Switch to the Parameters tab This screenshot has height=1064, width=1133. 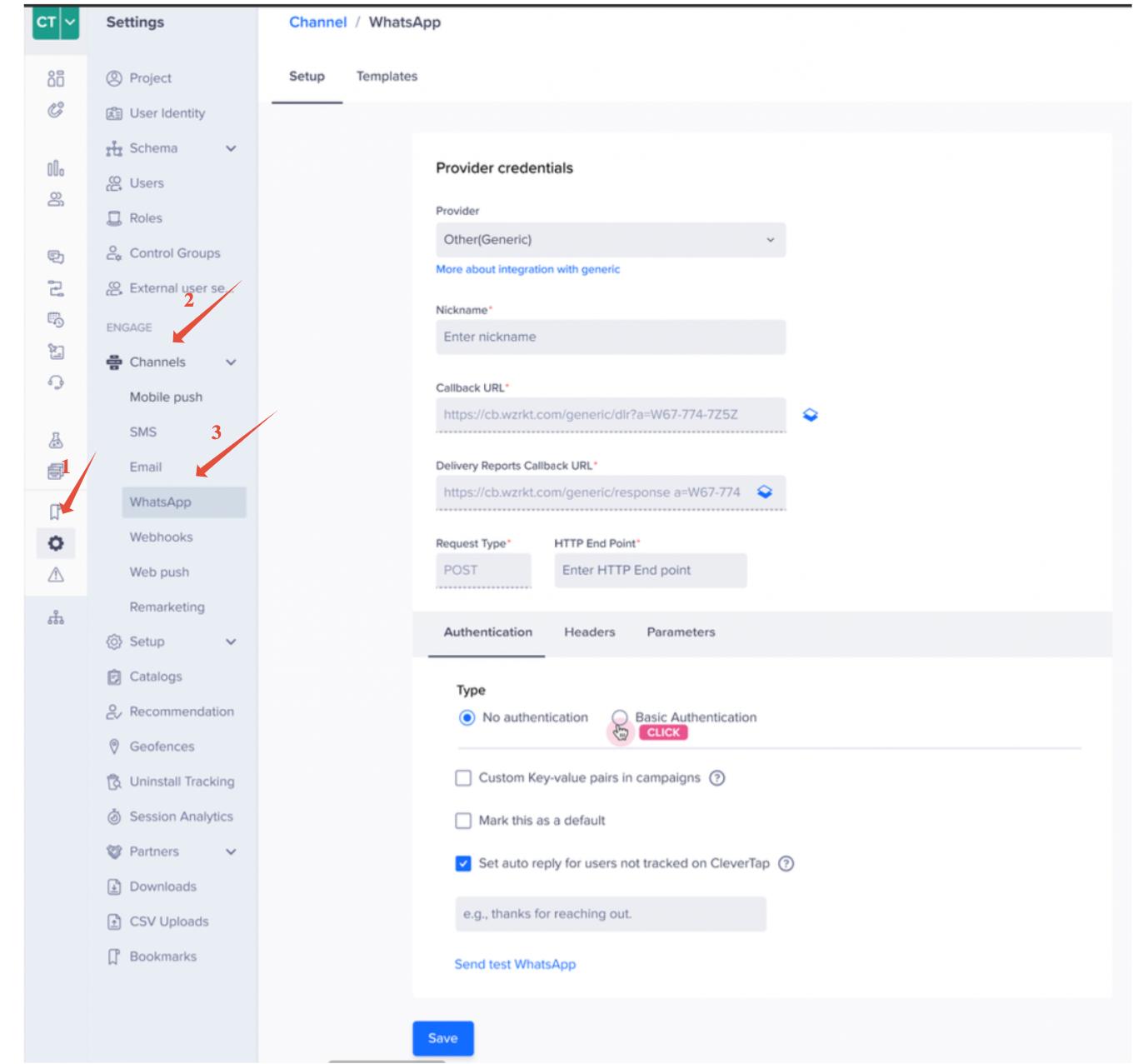point(681,632)
